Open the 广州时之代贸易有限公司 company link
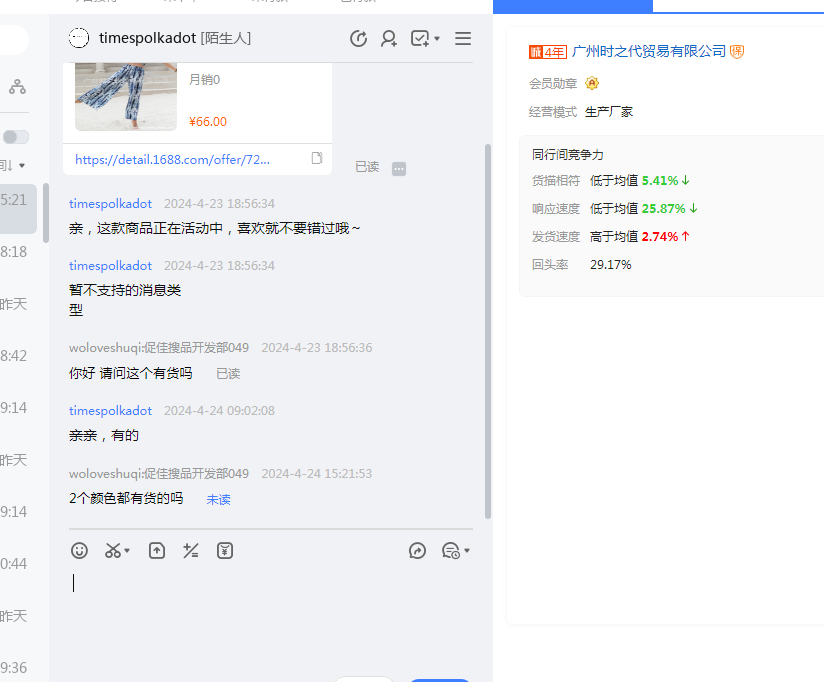Viewport: 824px width, 682px height. tap(648, 51)
